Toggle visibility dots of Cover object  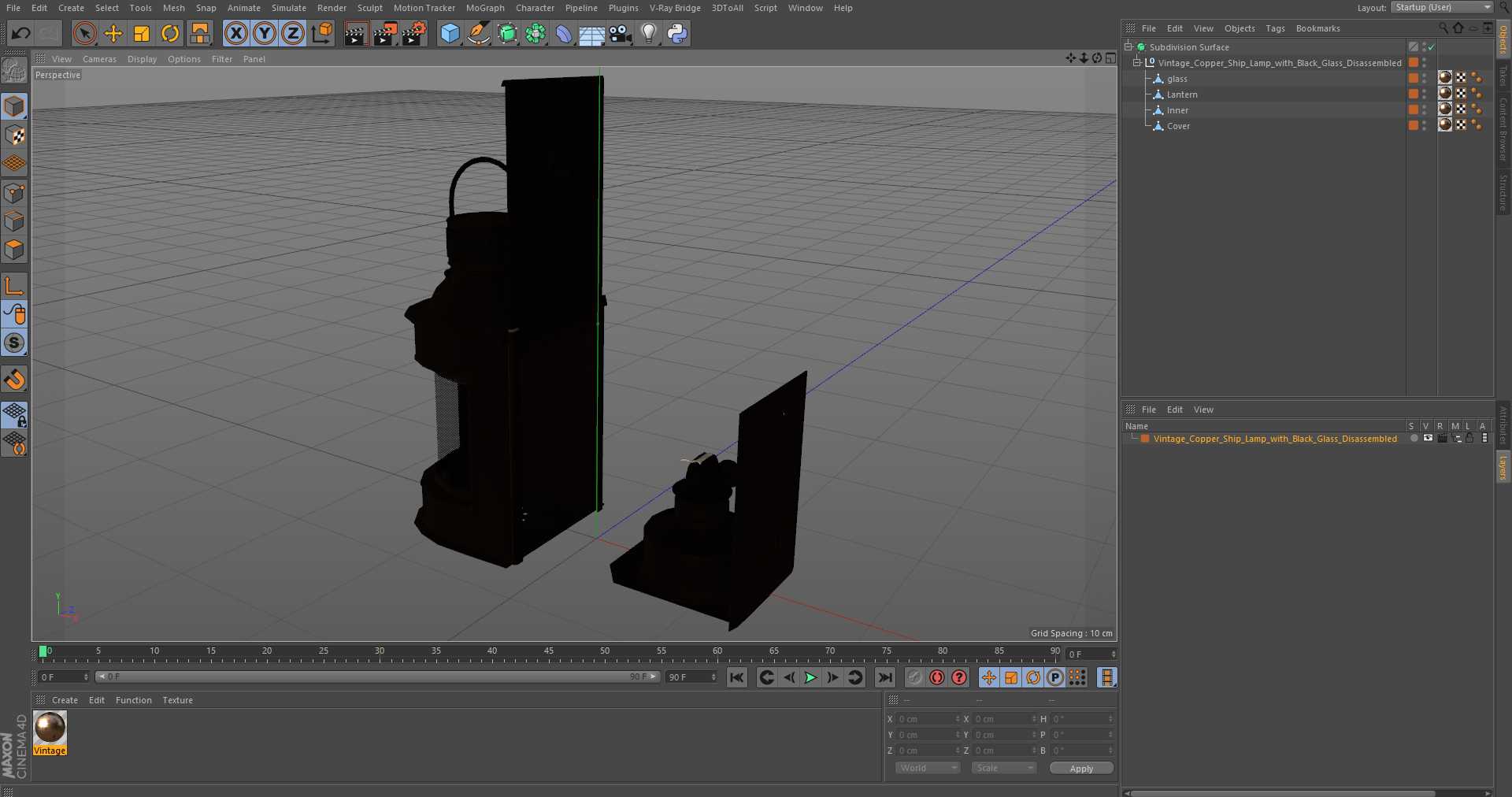(1424, 126)
